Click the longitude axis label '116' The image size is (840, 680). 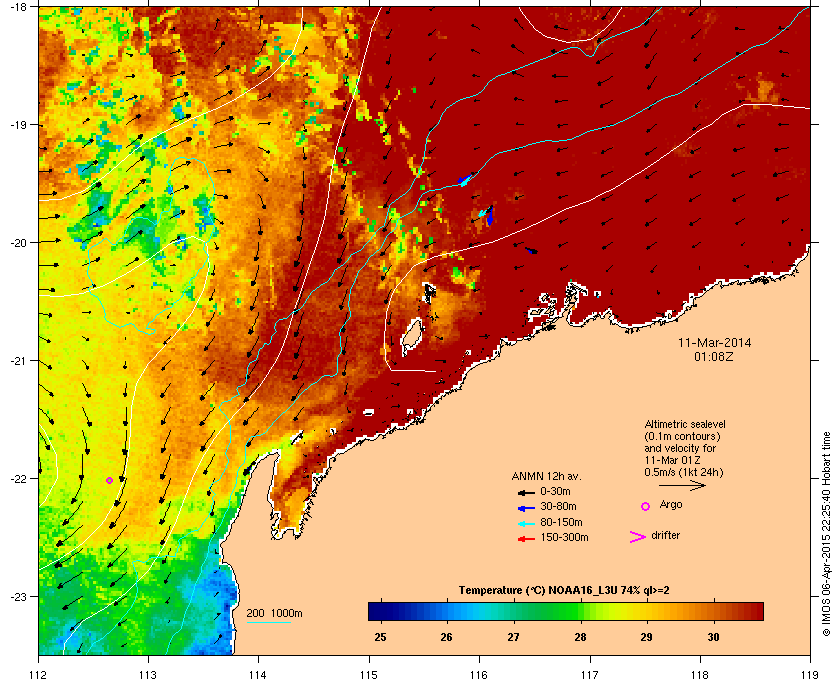(x=479, y=675)
